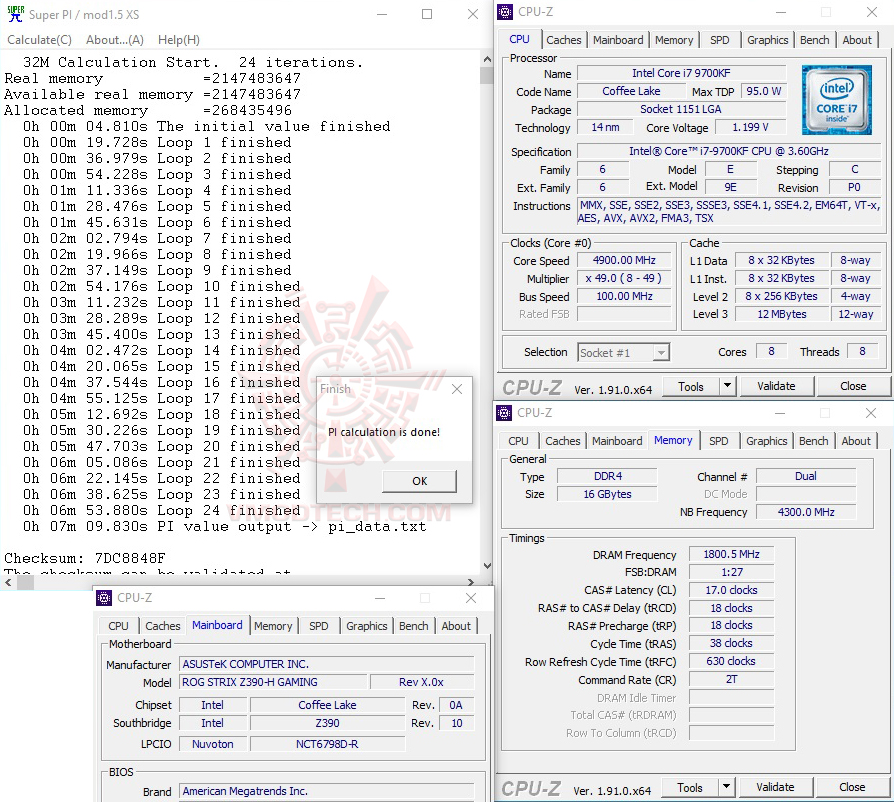Minimize the Super PI window
The image size is (894, 802).
(382, 14)
